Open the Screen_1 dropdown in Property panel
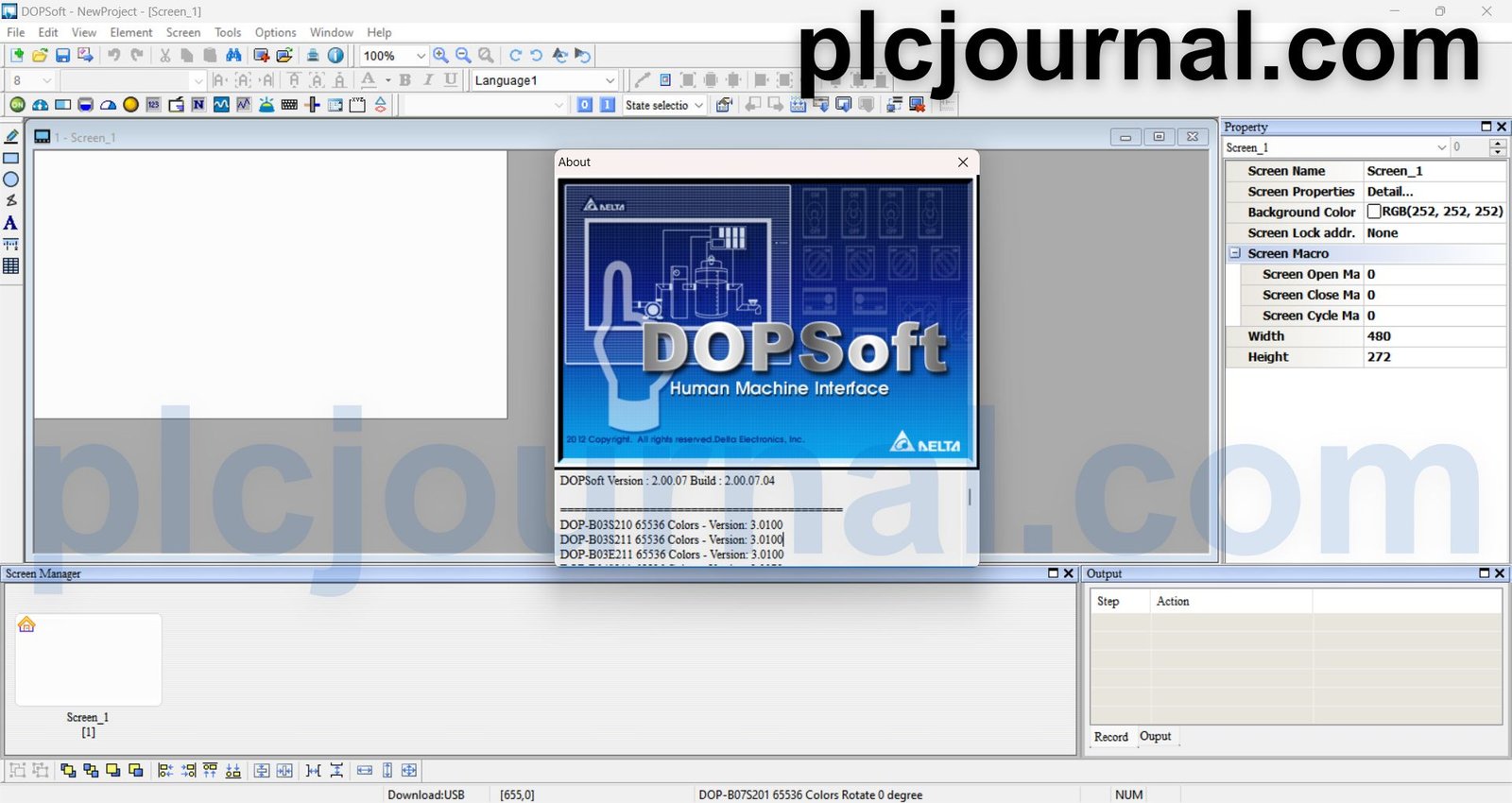This screenshot has height=803, width=1512. click(x=1442, y=147)
